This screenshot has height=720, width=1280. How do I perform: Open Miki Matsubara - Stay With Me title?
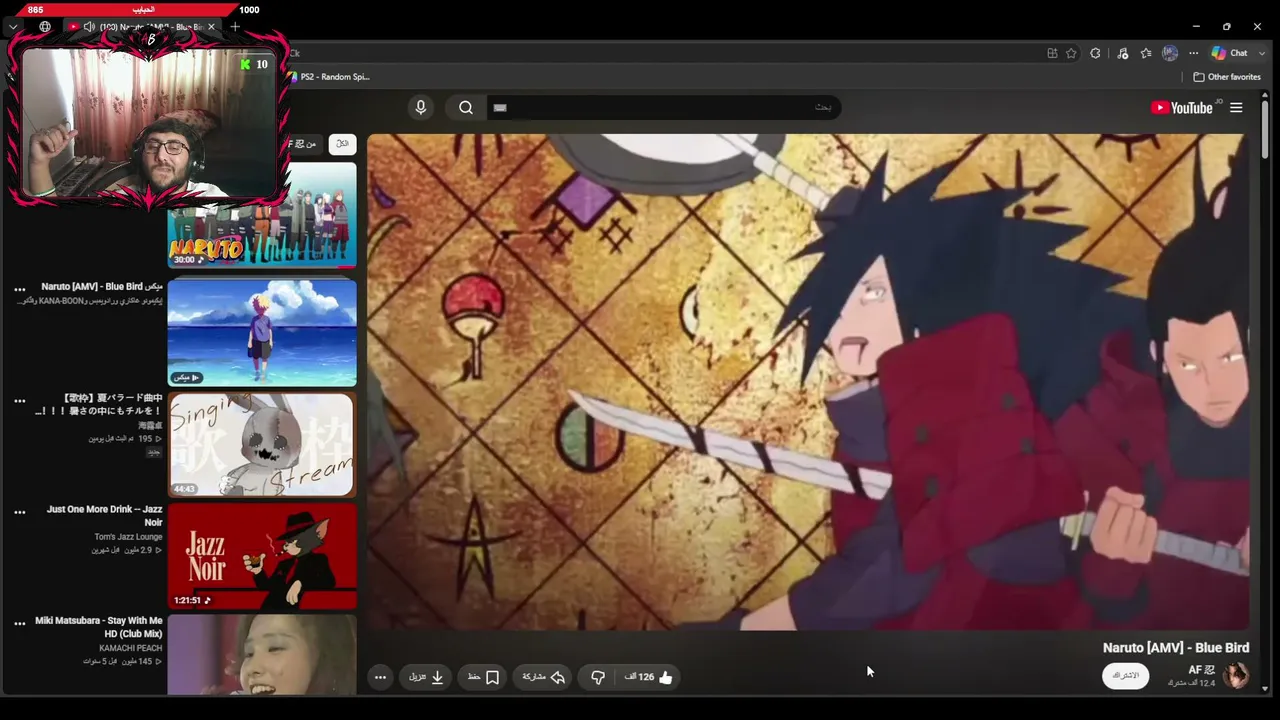pyautogui.click(x=99, y=627)
